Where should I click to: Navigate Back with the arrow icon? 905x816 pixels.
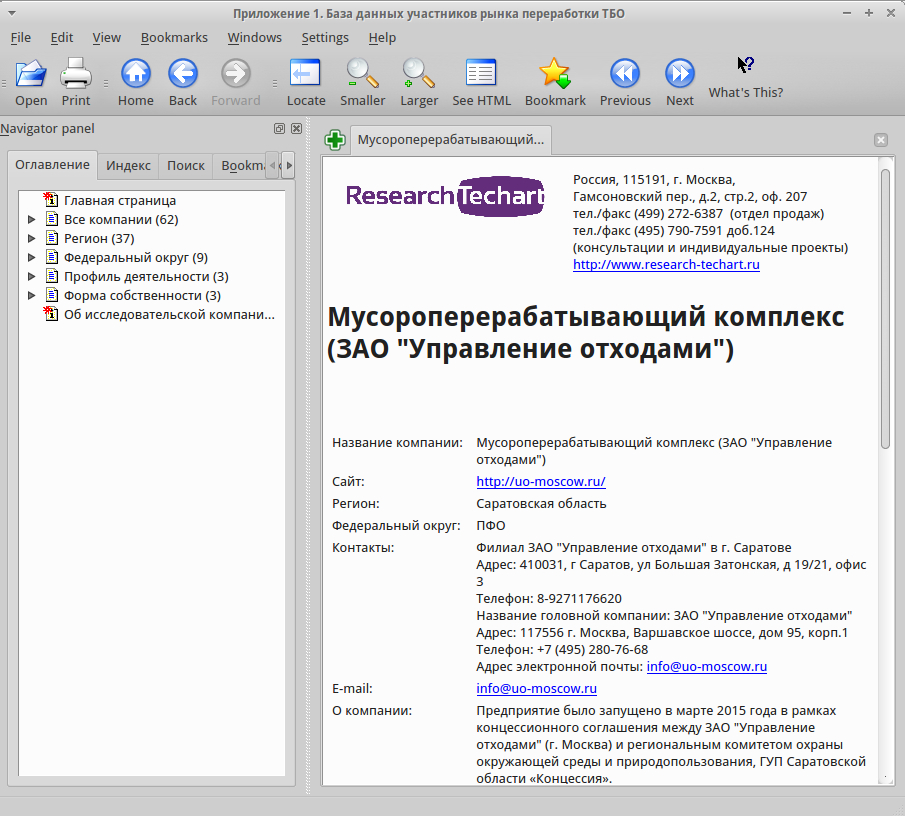pyautogui.click(x=183, y=74)
